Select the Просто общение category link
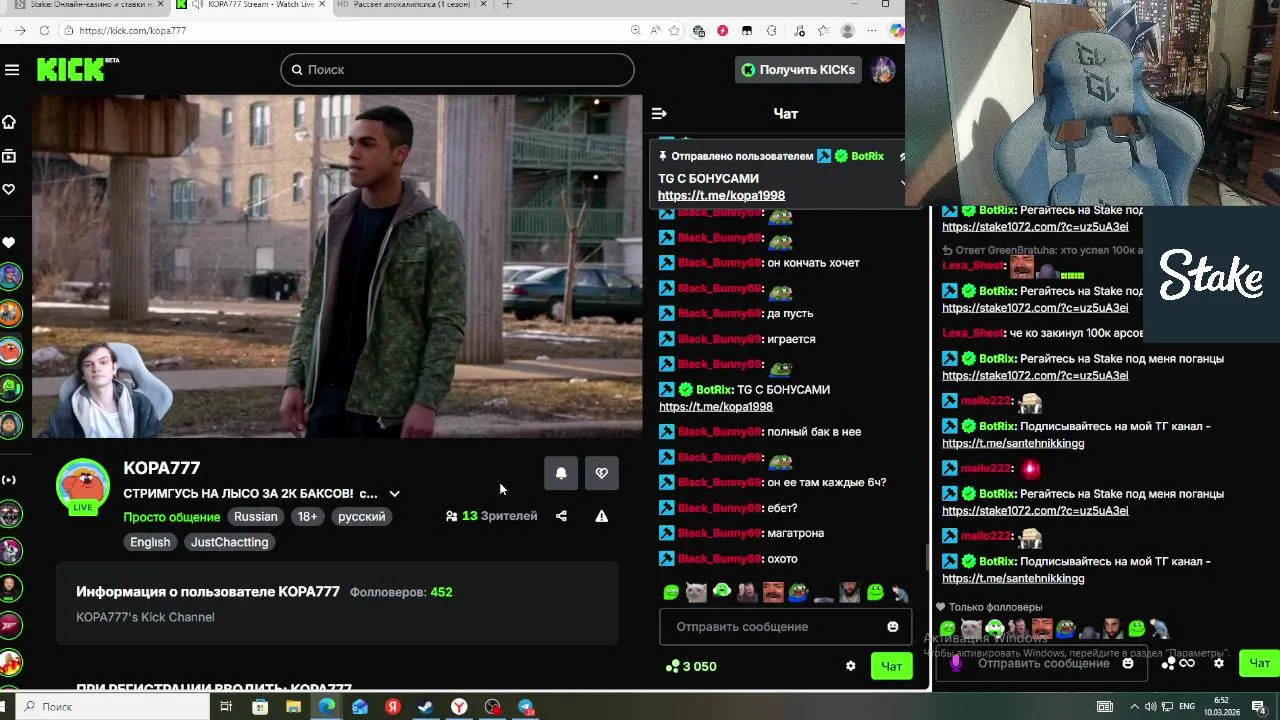 [x=172, y=517]
